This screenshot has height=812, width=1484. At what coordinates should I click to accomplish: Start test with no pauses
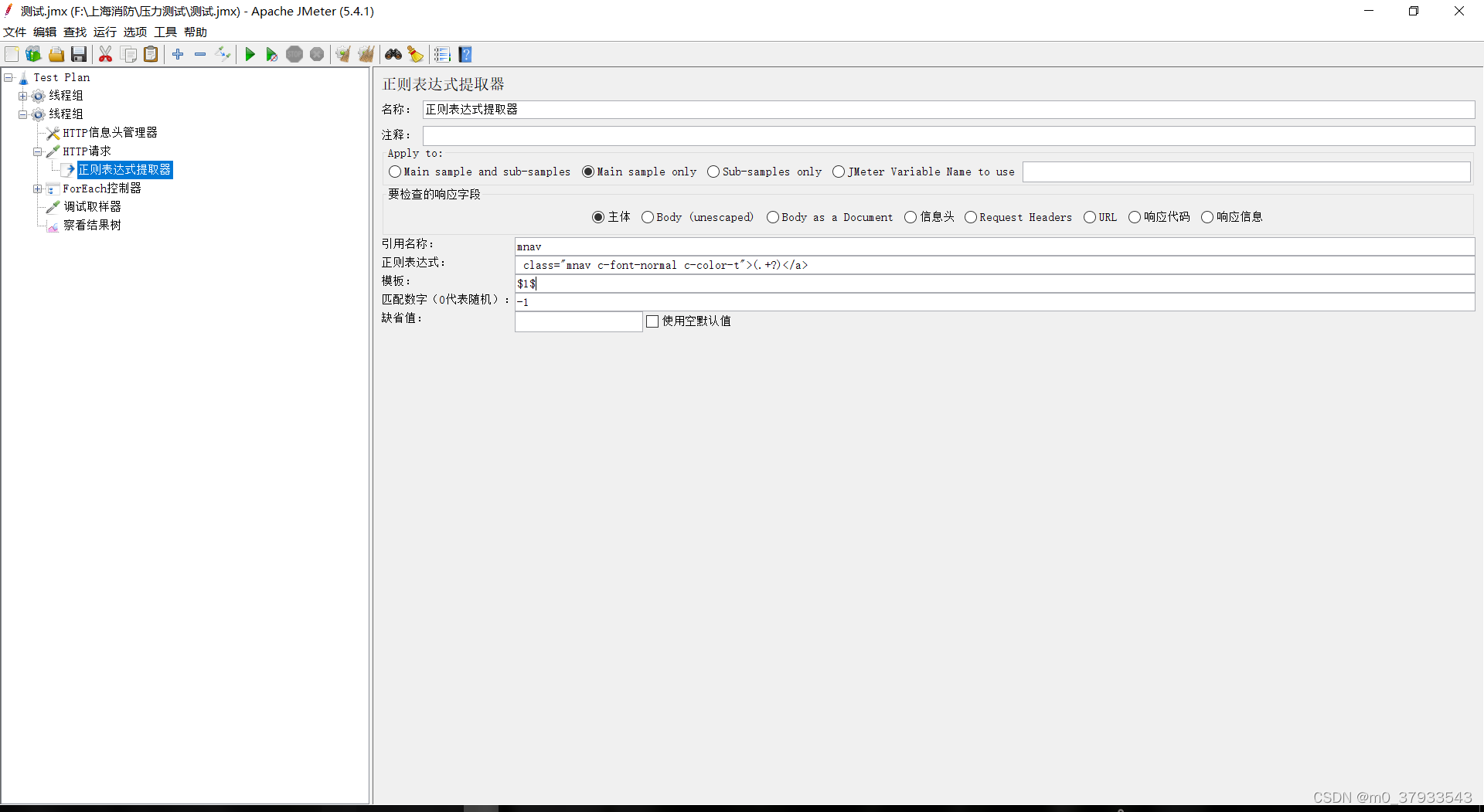pyautogui.click(x=272, y=54)
